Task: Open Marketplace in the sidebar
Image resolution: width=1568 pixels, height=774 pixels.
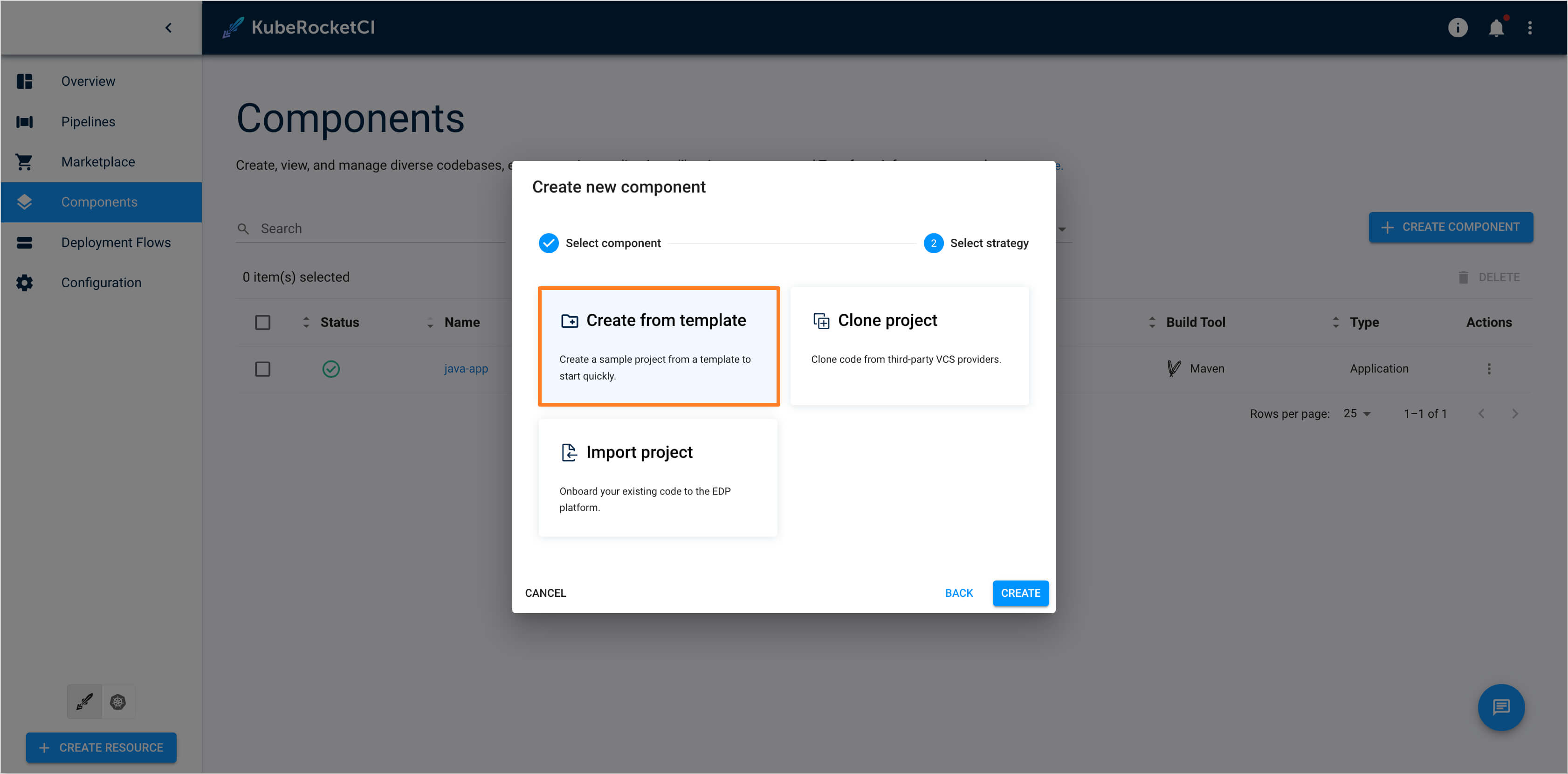Action: (98, 161)
